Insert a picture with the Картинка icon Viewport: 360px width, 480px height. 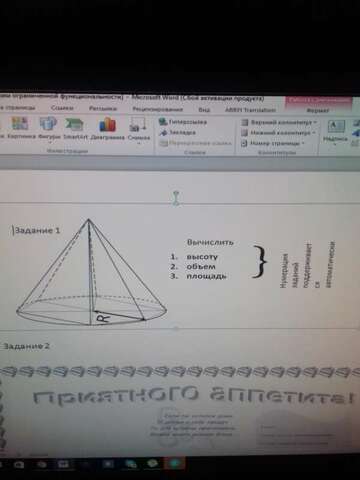click(21, 128)
